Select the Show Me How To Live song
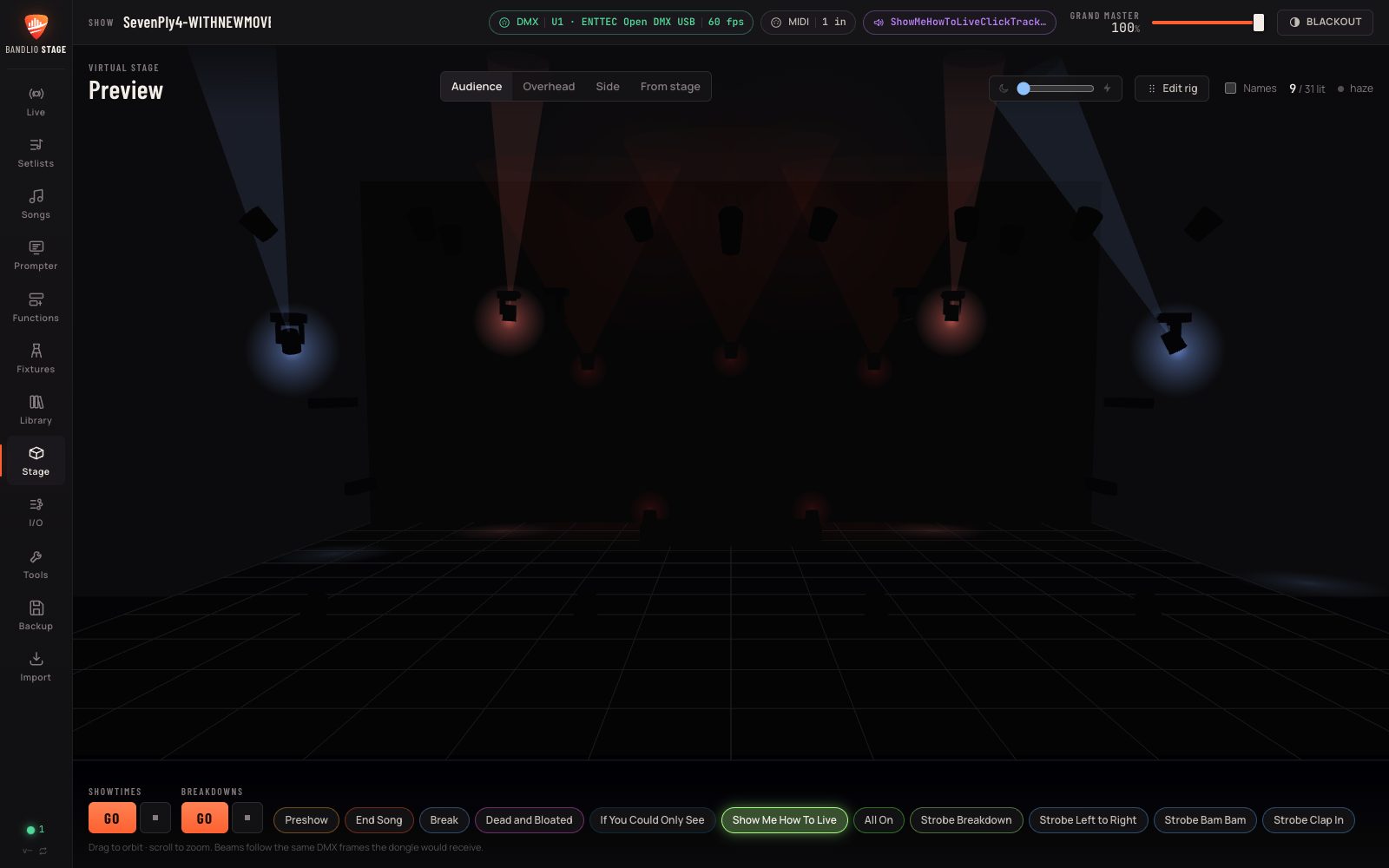Viewport: 1389px width, 868px height. pyautogui.click(x=785, y=820)
